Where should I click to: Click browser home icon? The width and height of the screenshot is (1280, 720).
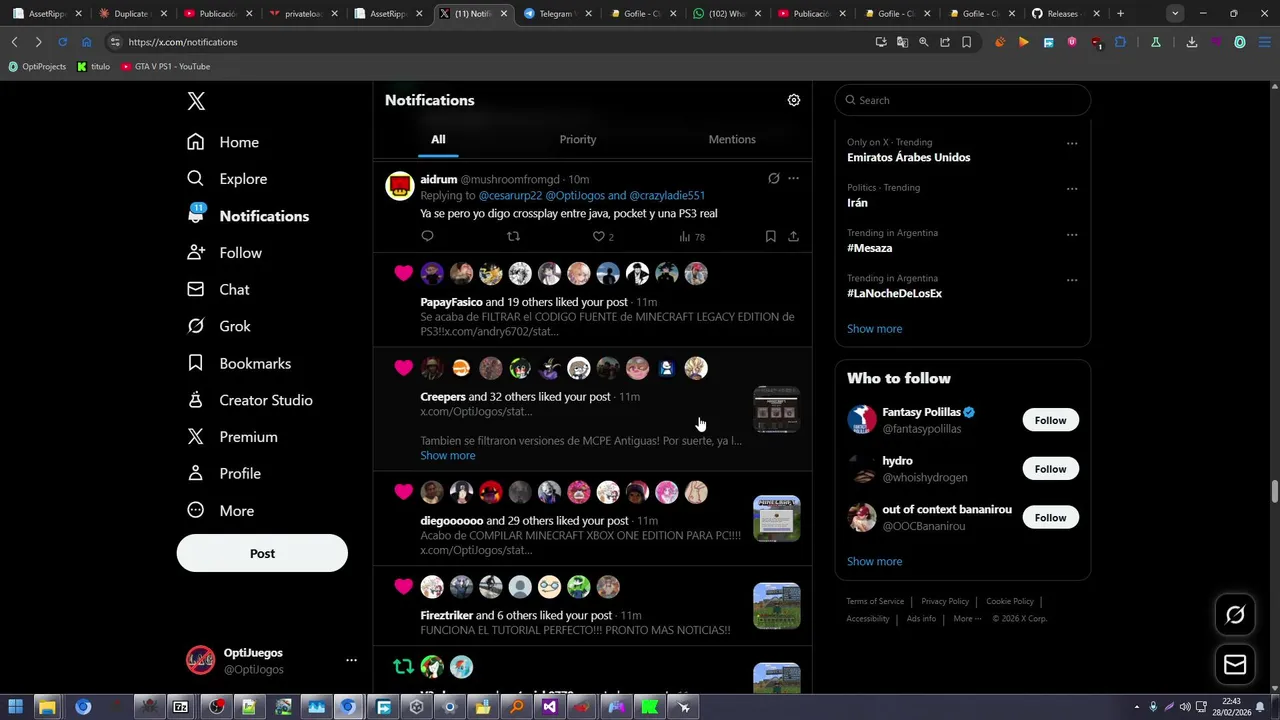pos(86,42)
